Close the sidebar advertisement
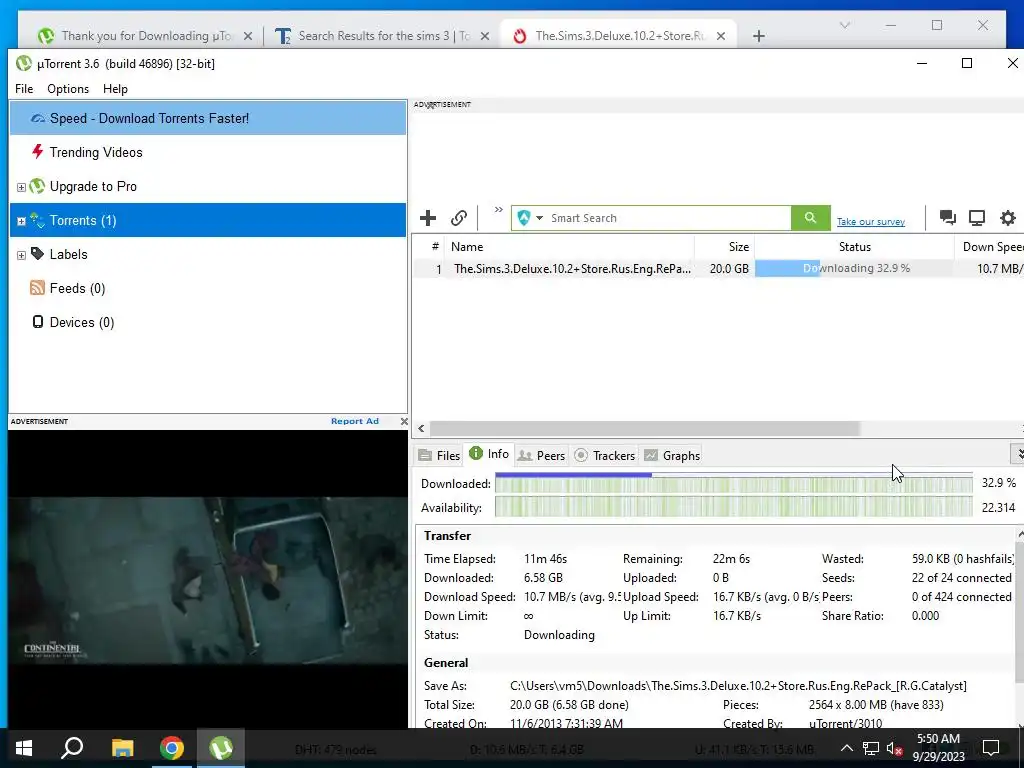 (x=404, y=421)
